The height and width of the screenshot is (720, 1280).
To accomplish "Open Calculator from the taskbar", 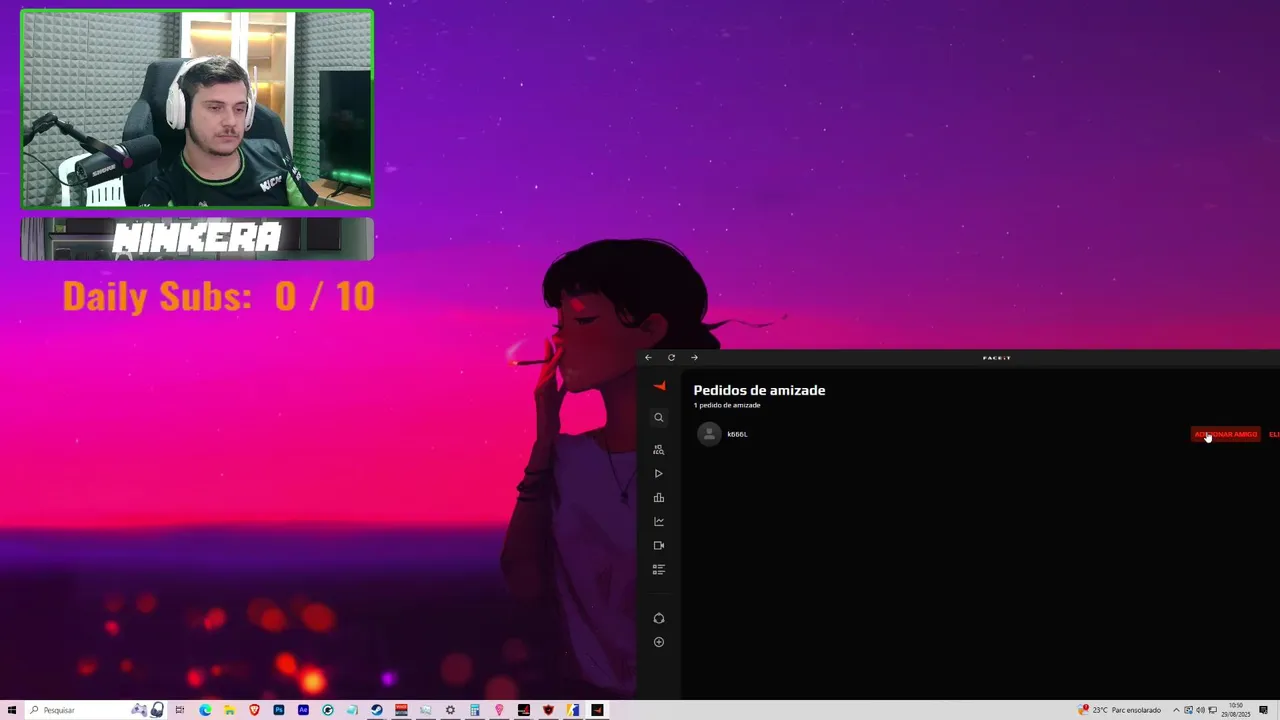I will (475, 710).
